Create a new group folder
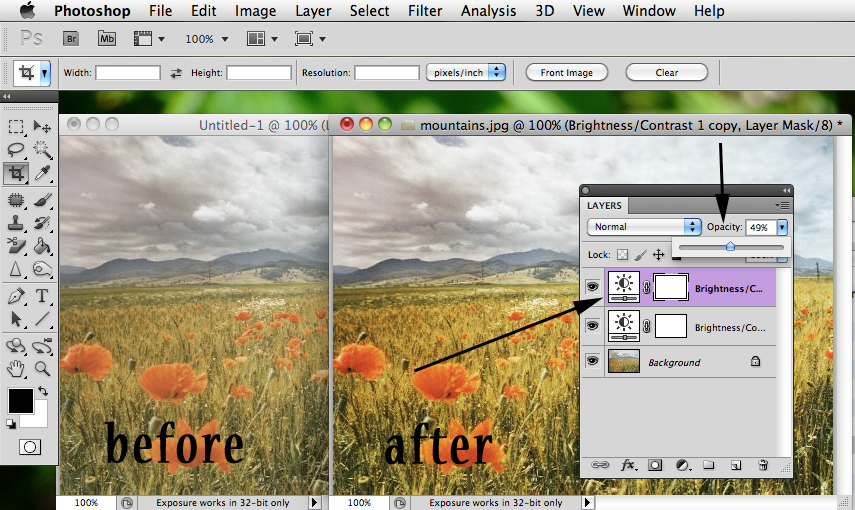Image resolution: width=855 pixels, height=510 pixels. [x=708, y=465]
